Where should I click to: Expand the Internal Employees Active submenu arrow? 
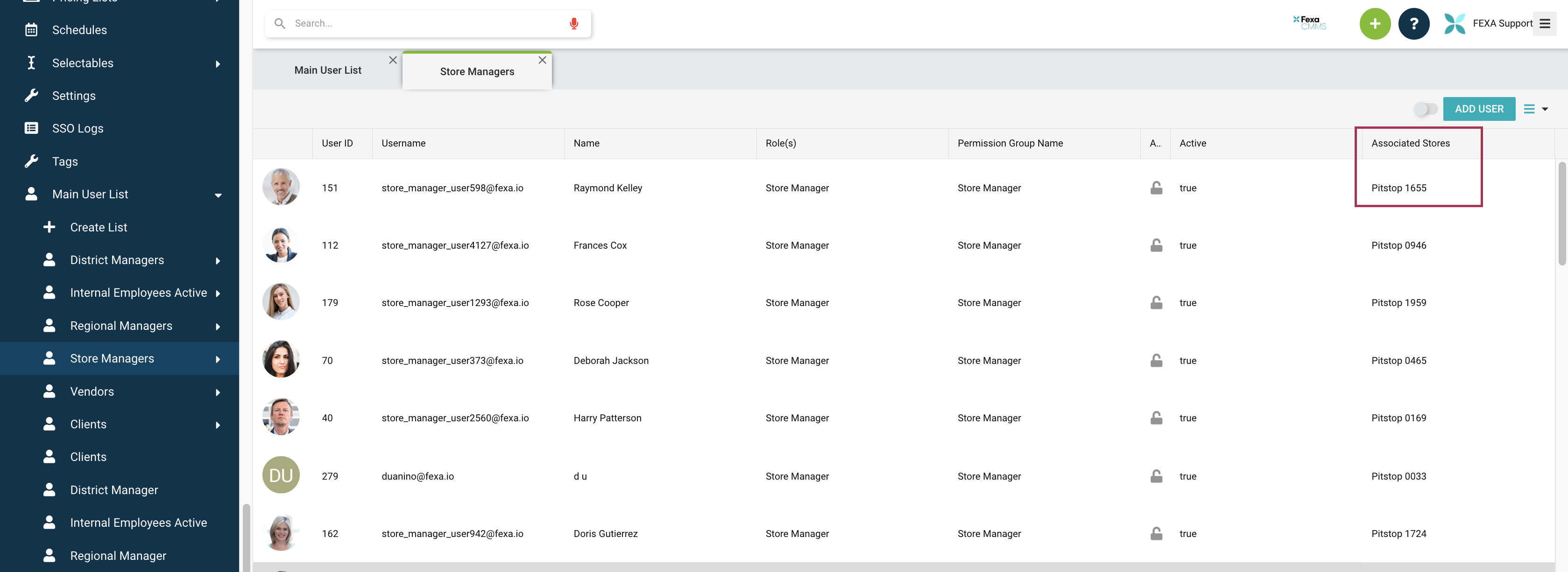218,293
